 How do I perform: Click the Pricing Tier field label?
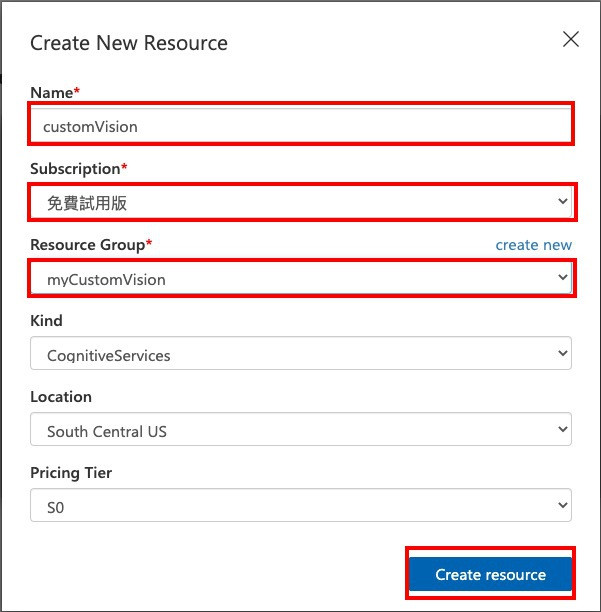(x=71, y=473)
